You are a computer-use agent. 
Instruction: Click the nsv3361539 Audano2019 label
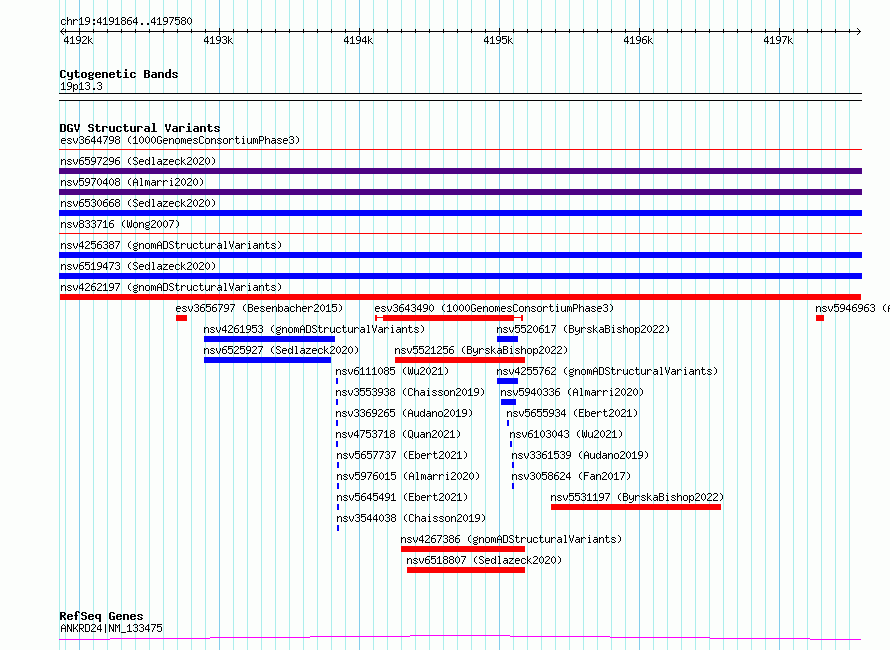click(x=580, y=455)
